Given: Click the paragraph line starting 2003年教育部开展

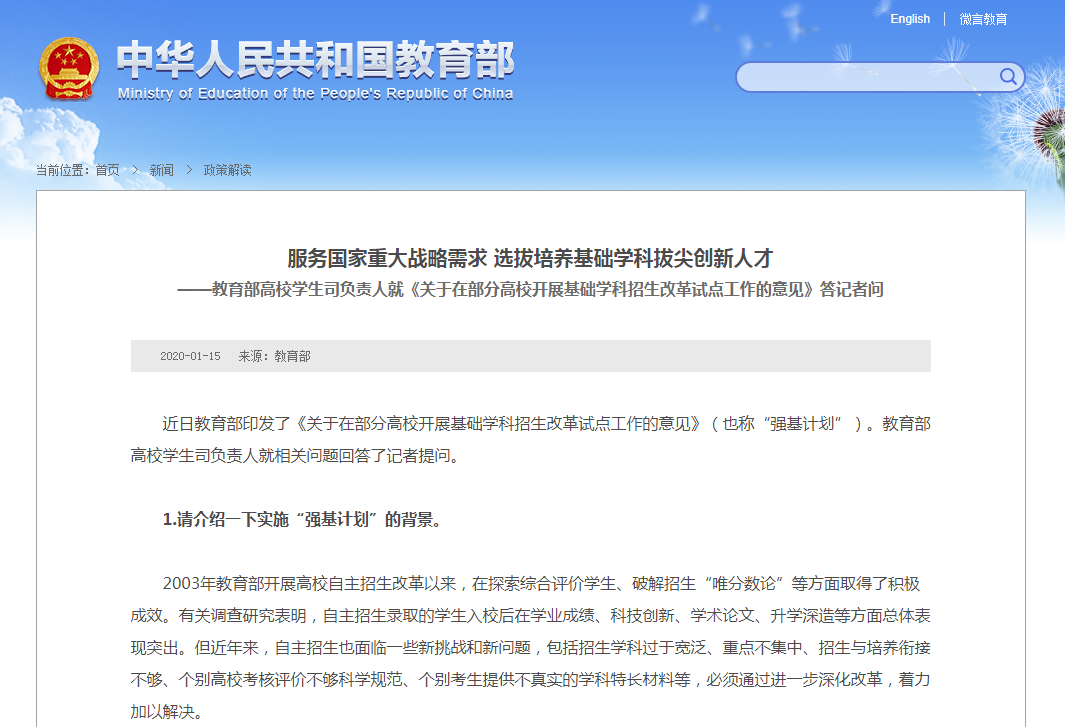Looking at the screenshot, I should [541, 584].
